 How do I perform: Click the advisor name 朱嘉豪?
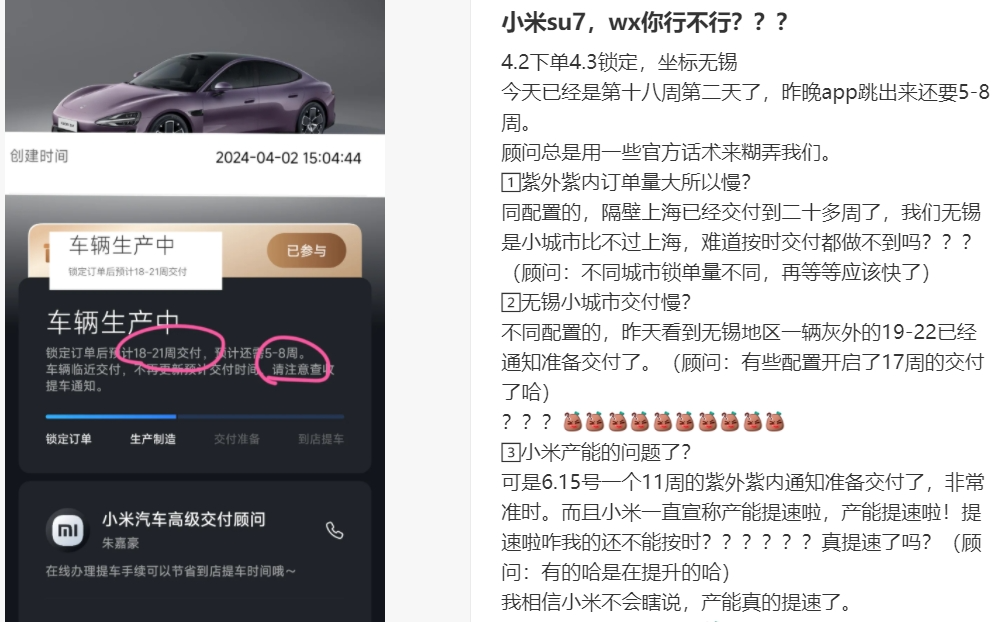120,543
